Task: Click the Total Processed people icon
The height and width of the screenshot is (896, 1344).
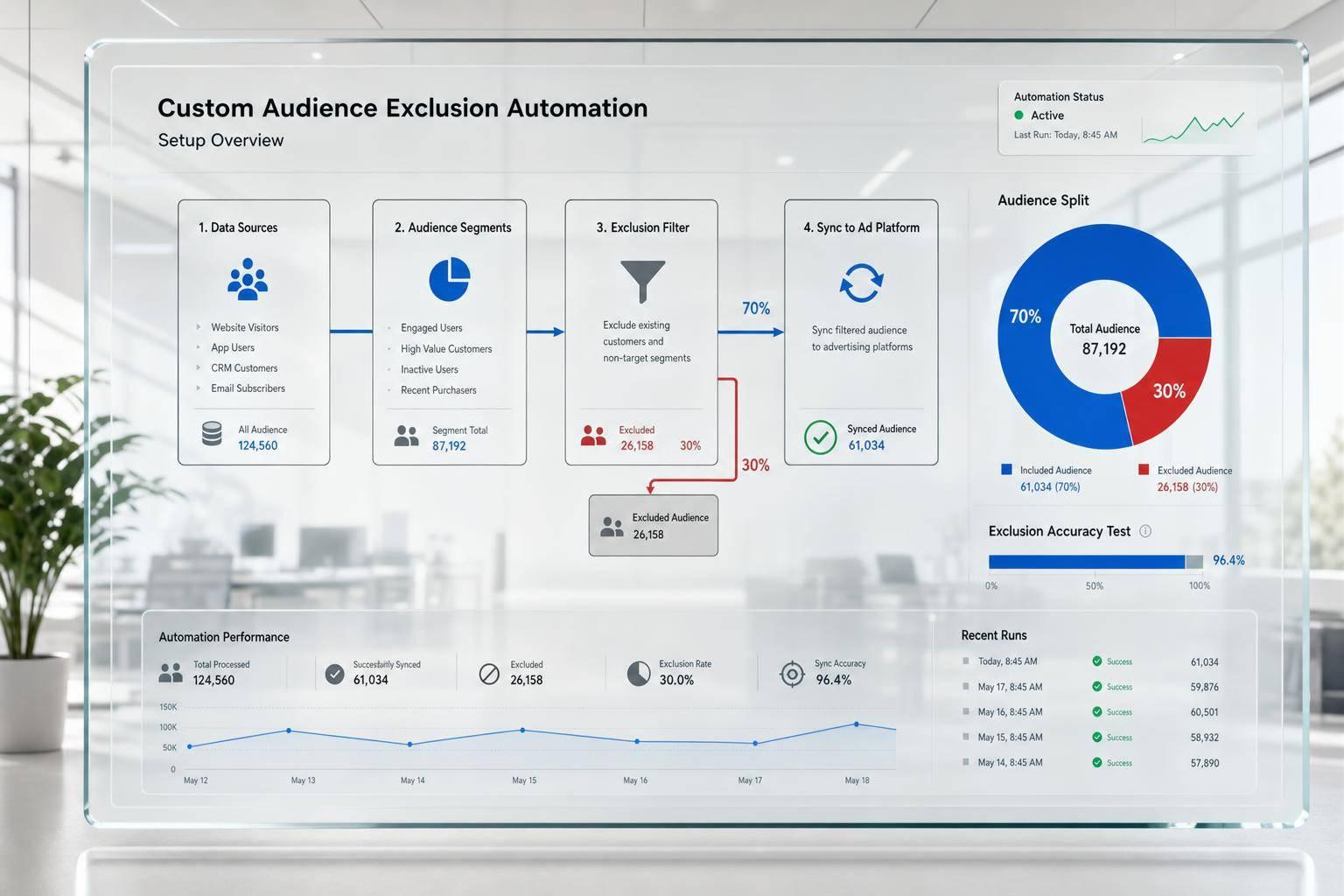Action: tap(171, 673)
